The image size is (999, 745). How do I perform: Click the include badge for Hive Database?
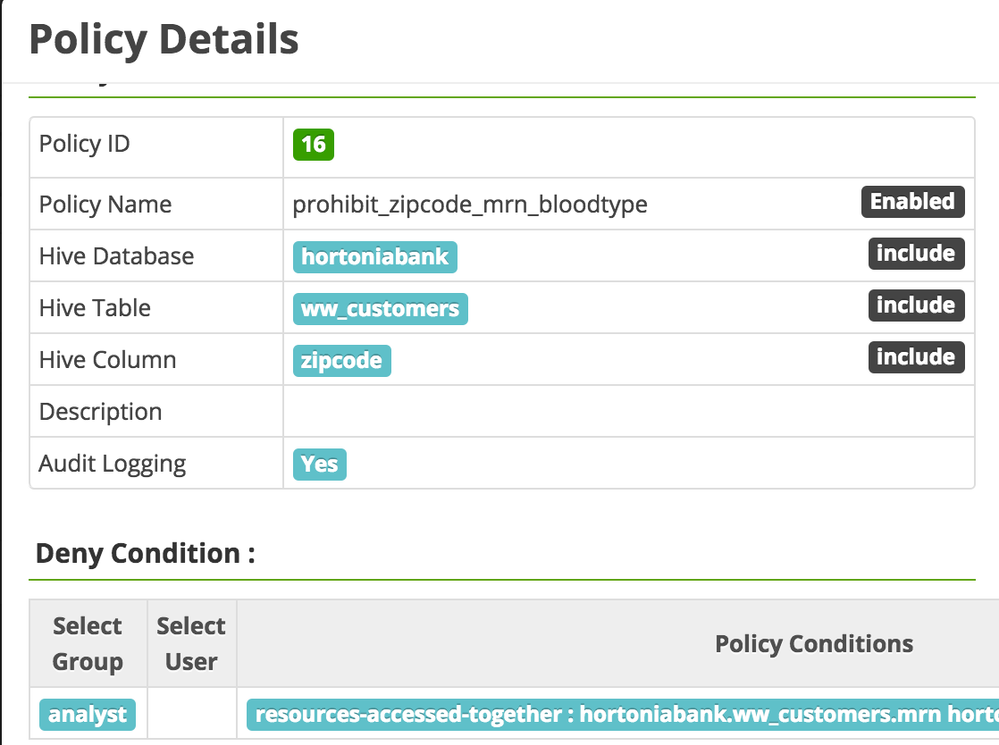click(x=915, y=254)
